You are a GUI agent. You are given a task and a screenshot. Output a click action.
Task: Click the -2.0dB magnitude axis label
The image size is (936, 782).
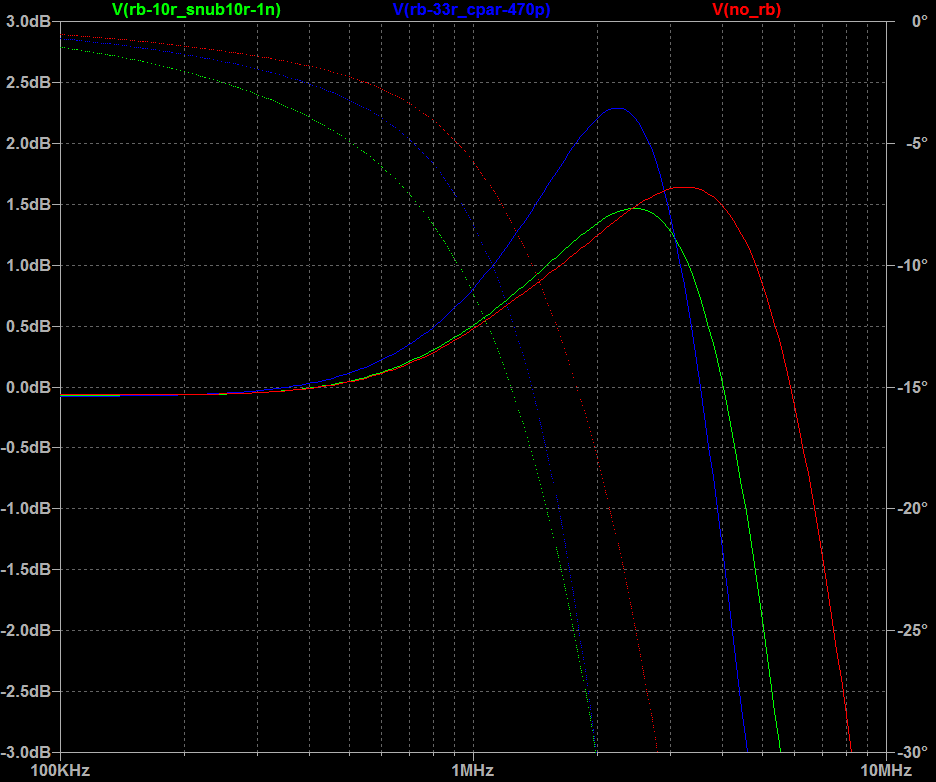(x=26, y=630)
